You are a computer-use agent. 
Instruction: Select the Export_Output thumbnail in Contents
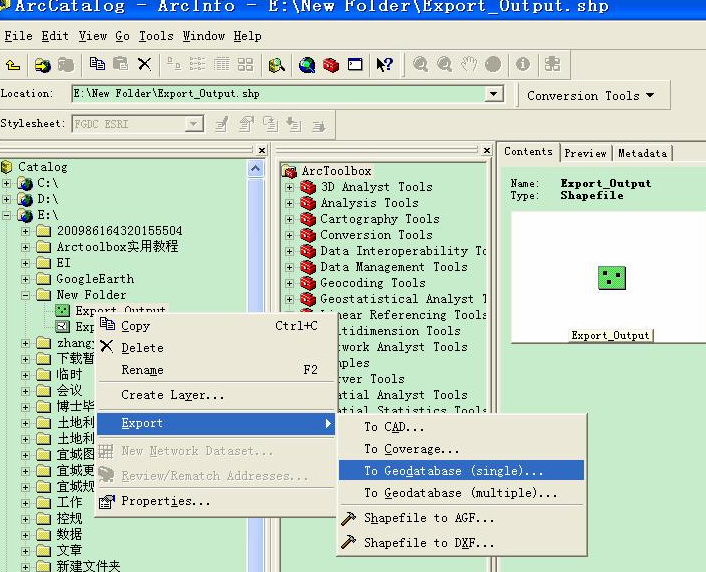[611, 278]
